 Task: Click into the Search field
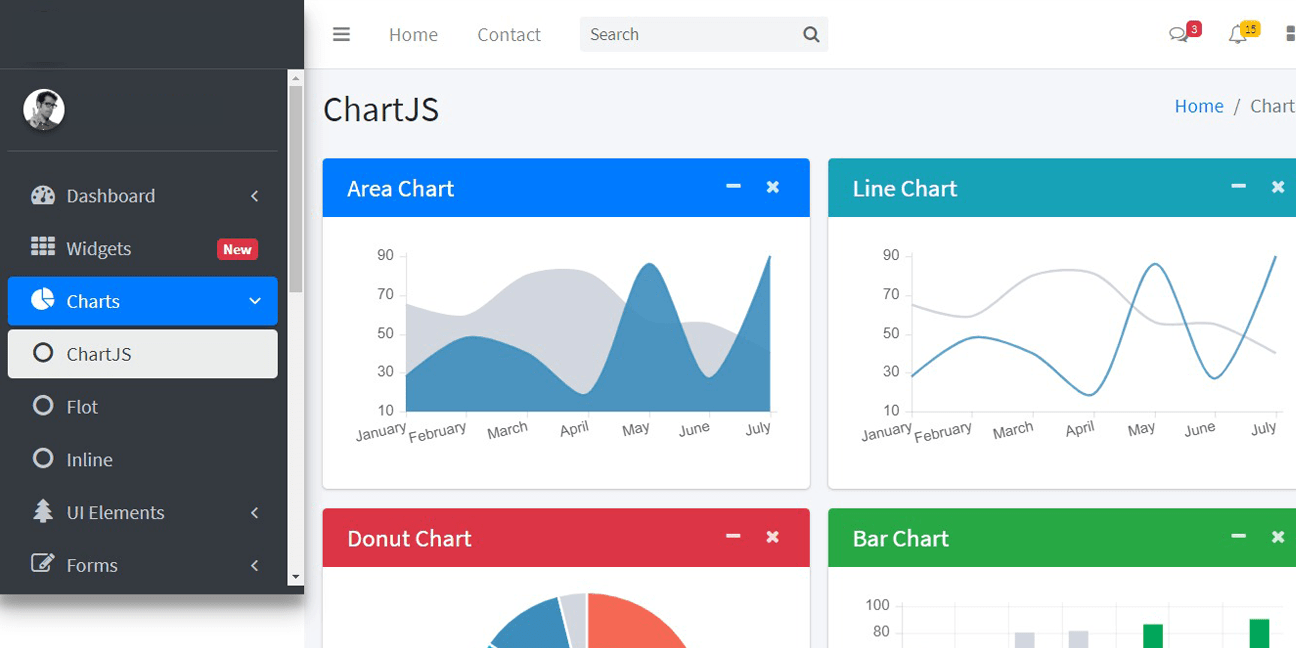click(x=690, y=35)
